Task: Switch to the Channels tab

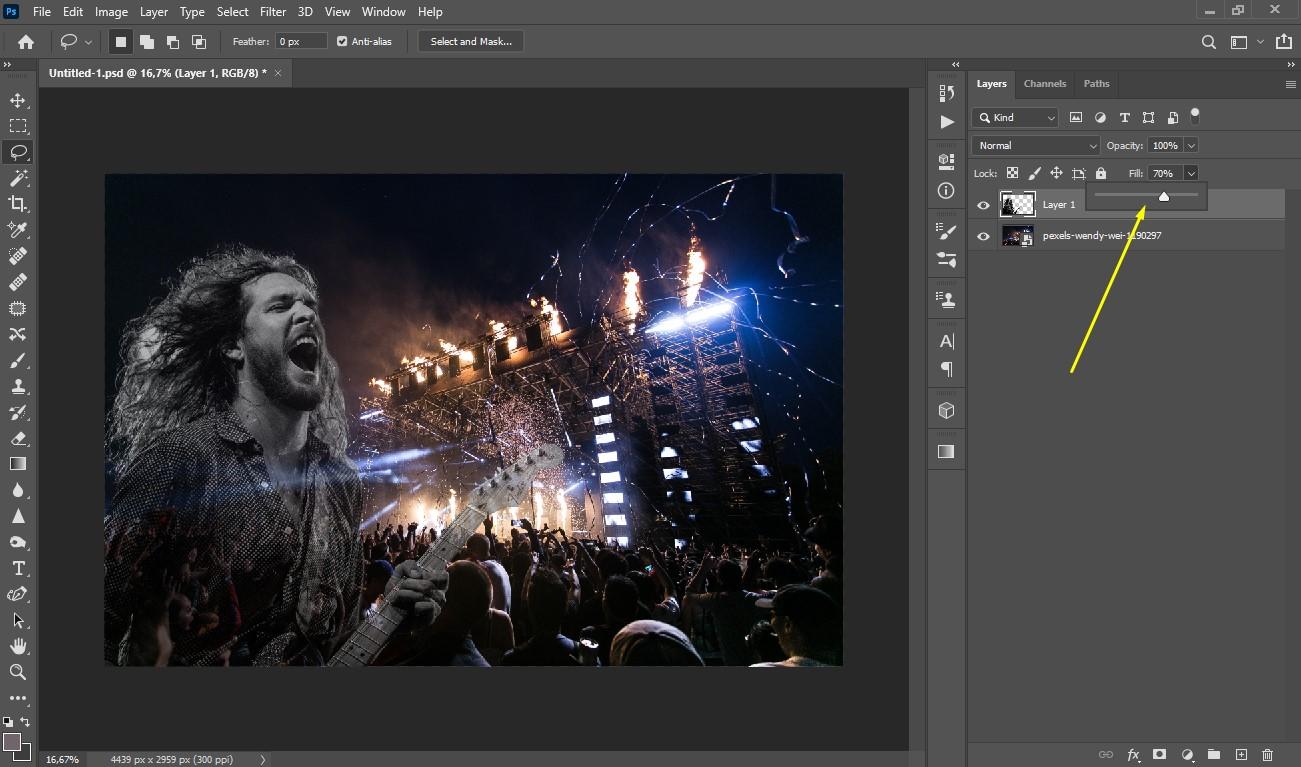Action: tap(1045, 84)
